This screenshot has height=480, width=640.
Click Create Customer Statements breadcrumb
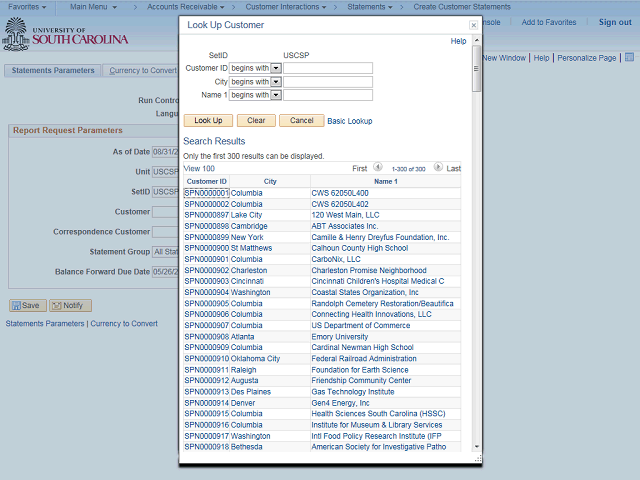pyautogui.click(x=462, y=7)
